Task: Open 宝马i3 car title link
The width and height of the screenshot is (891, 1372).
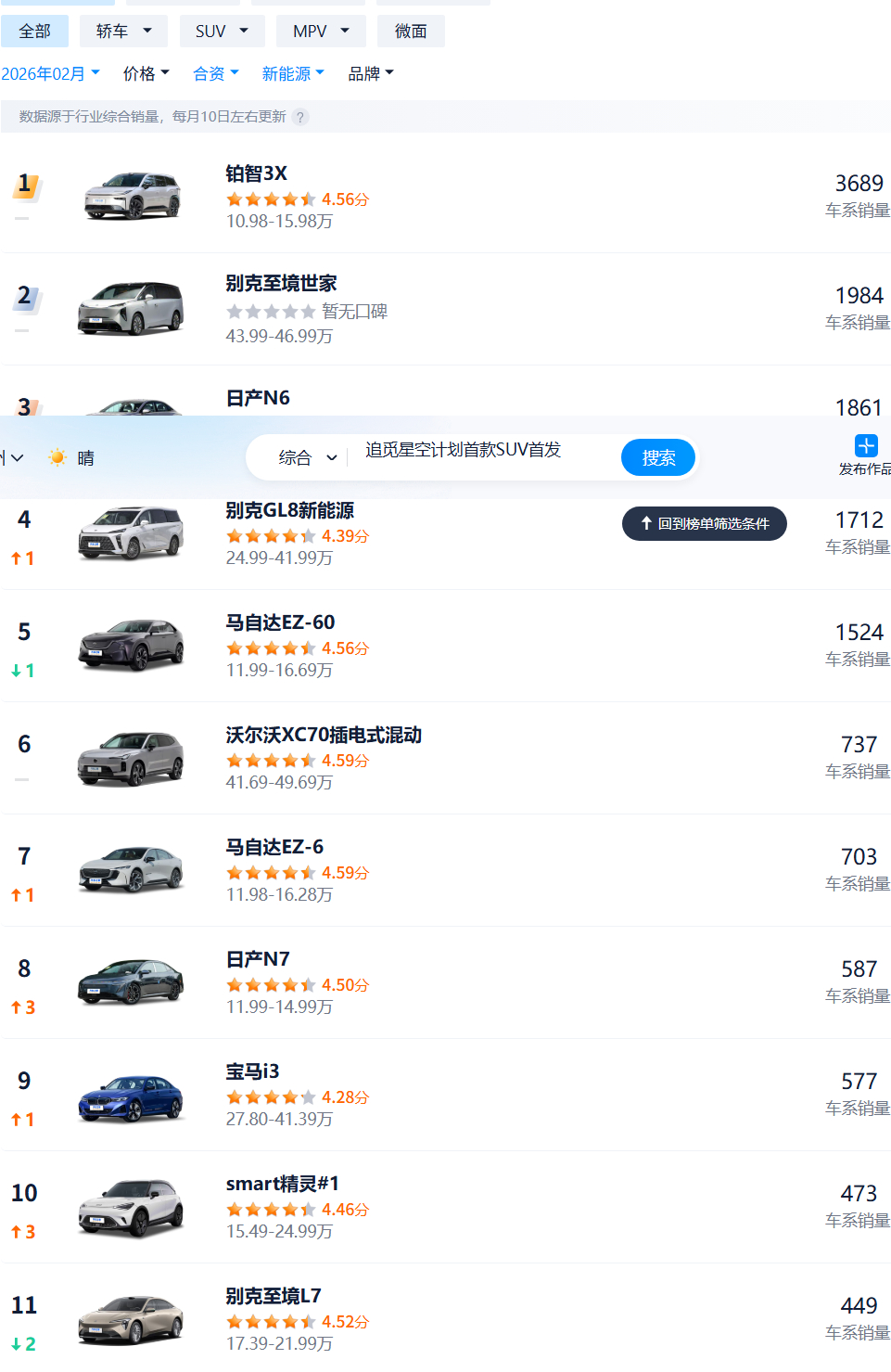Action: pyautogui.click(x=252, y=1071)
